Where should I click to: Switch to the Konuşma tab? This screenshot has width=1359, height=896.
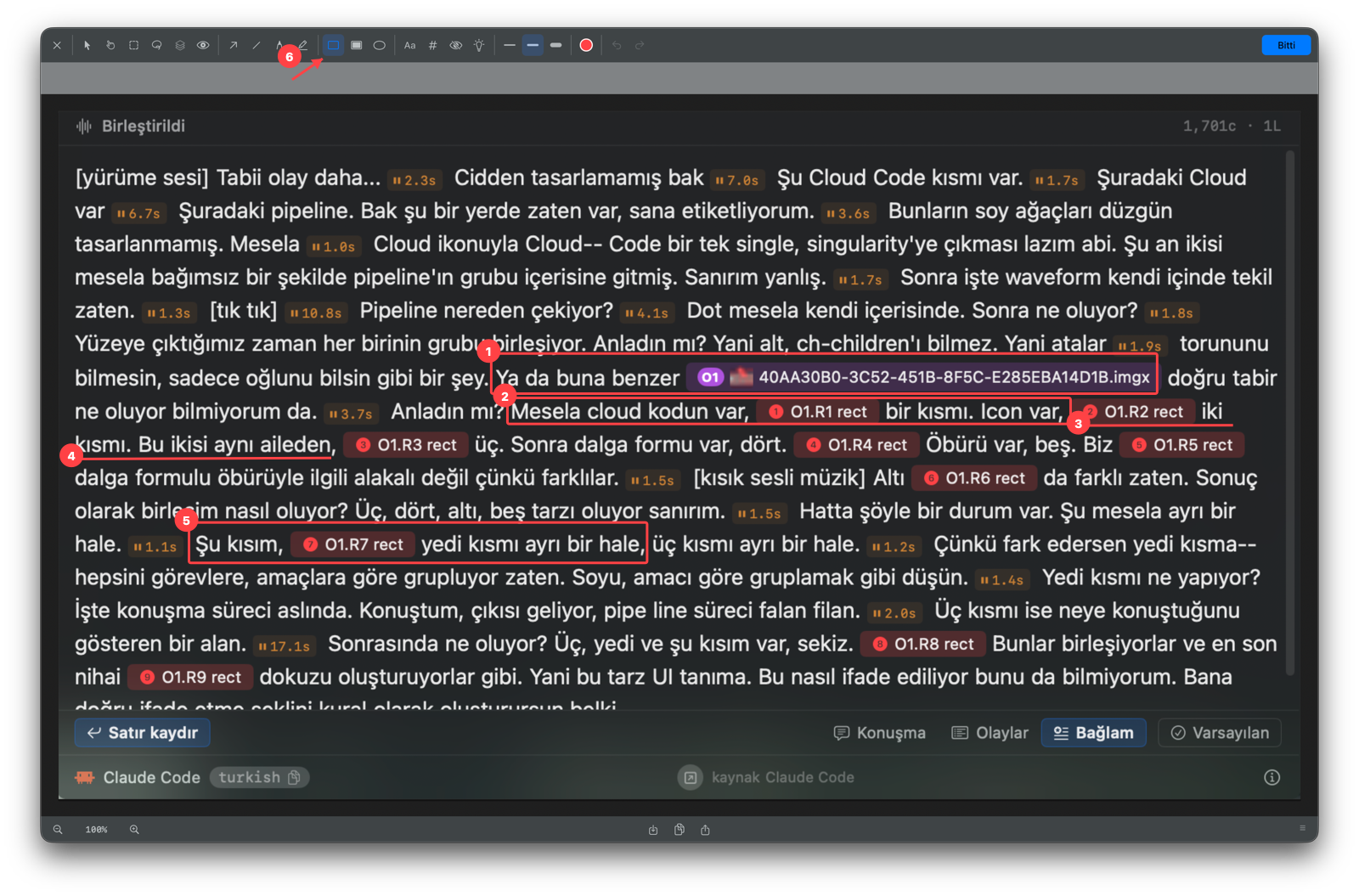pos(880,733)
